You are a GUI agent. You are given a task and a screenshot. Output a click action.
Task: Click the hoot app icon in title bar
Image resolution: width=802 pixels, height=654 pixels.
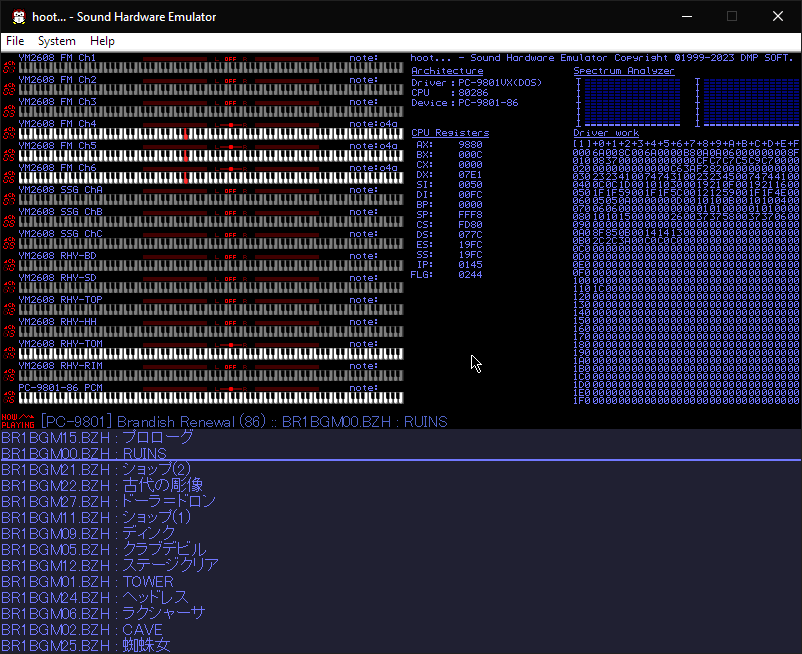tap(17, 16)
